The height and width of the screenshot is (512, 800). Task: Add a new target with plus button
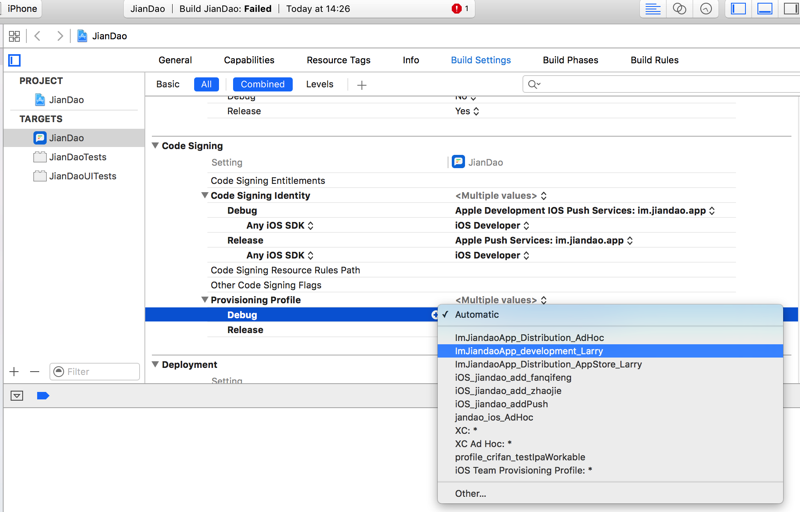(14, 372)
